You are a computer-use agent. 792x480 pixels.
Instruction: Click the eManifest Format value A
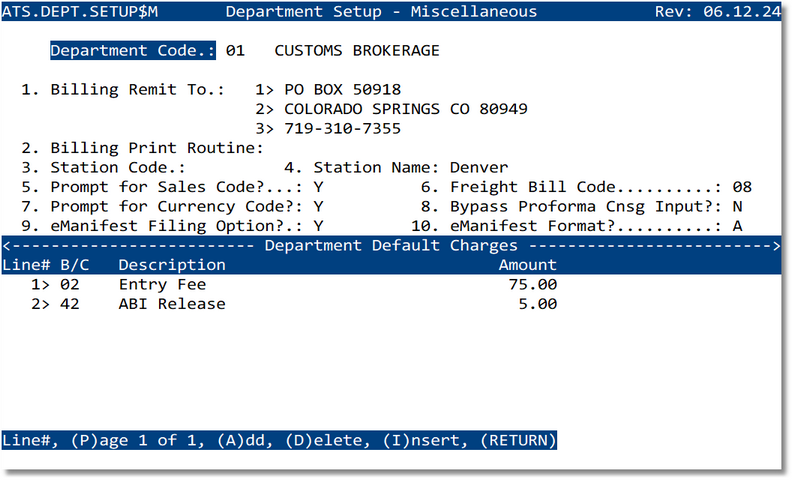pyautogui.click(x=737, y=226)
